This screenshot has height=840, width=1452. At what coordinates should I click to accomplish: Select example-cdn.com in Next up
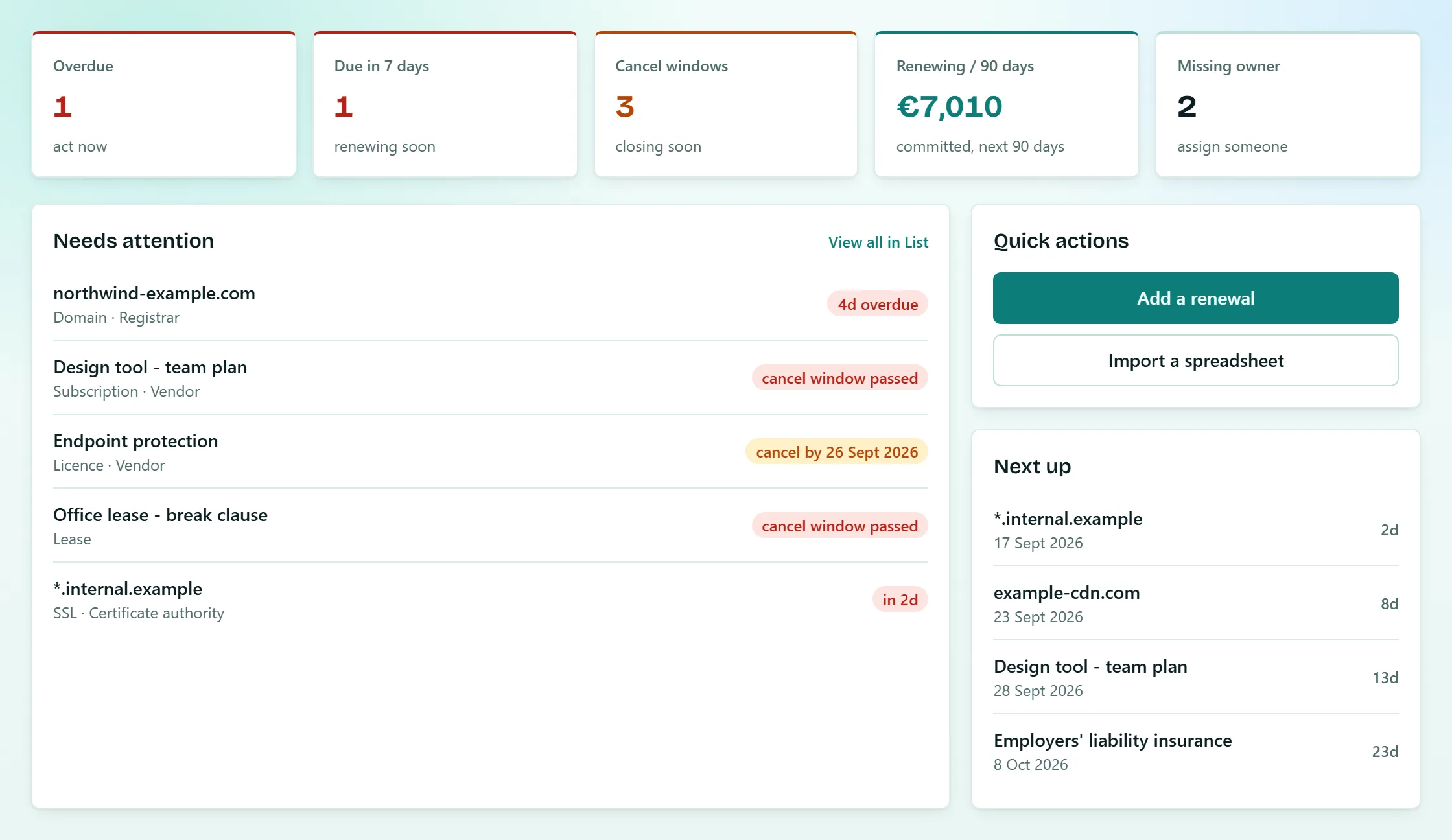click(x=1195, y=603)
